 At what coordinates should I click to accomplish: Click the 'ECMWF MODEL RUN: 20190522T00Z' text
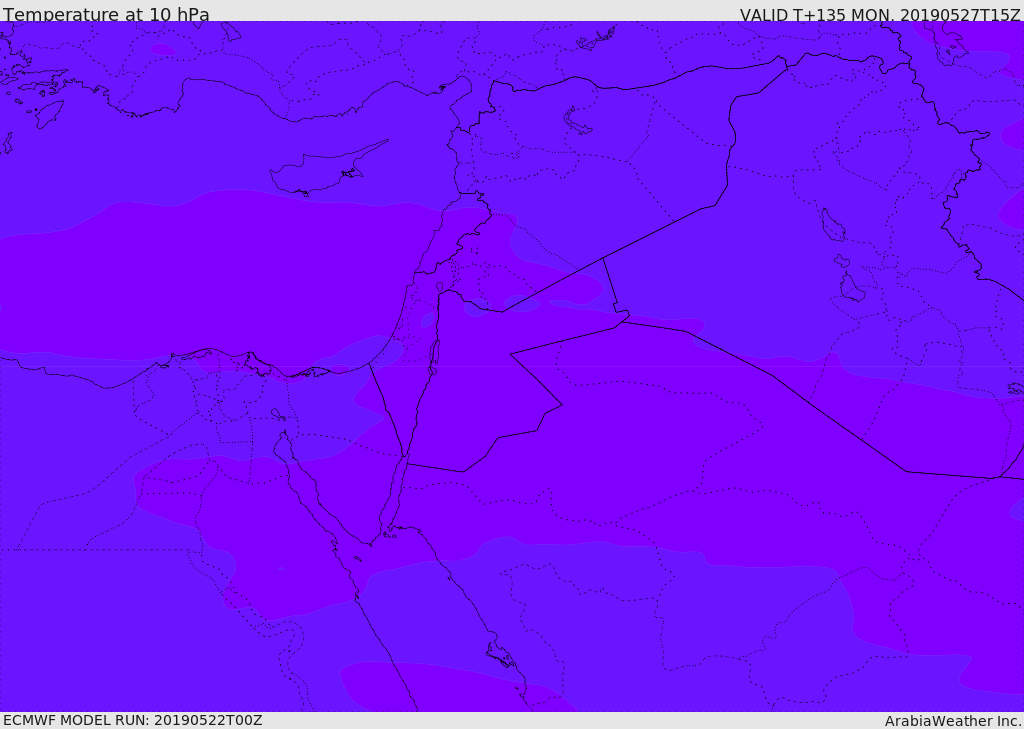coord(133,720)
